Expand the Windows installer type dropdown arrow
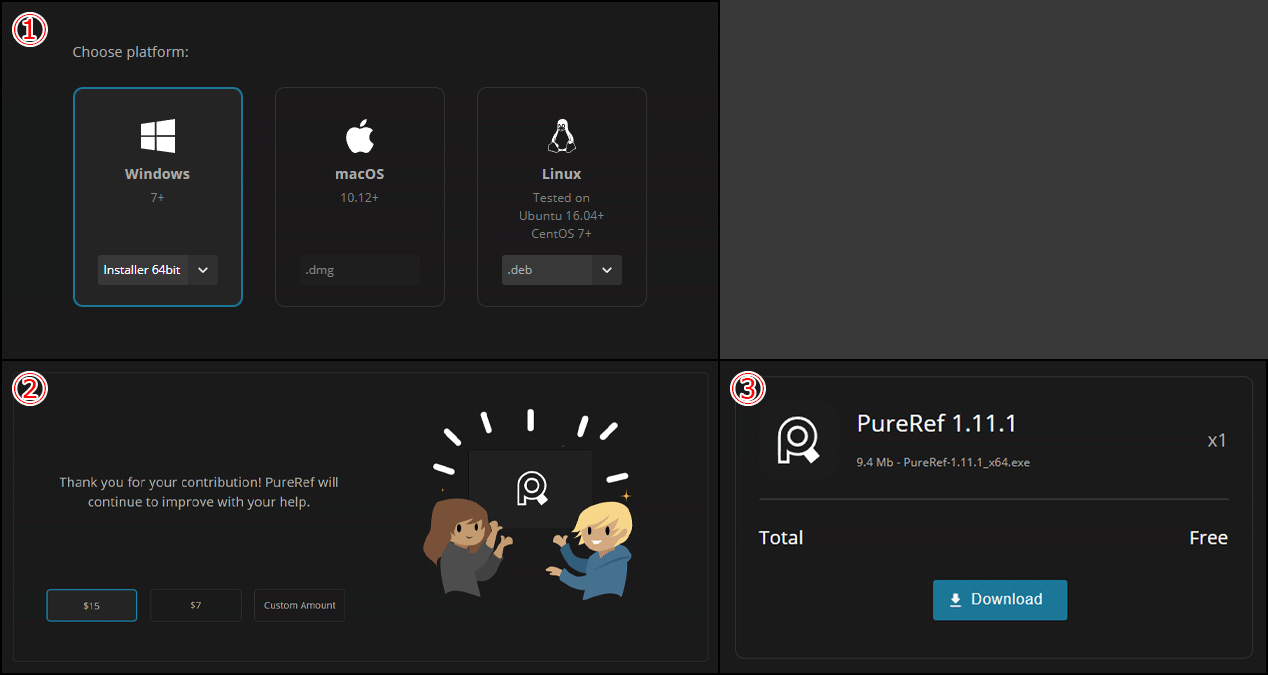Screen dimensions: 1268x675 [x=203, y=270]
